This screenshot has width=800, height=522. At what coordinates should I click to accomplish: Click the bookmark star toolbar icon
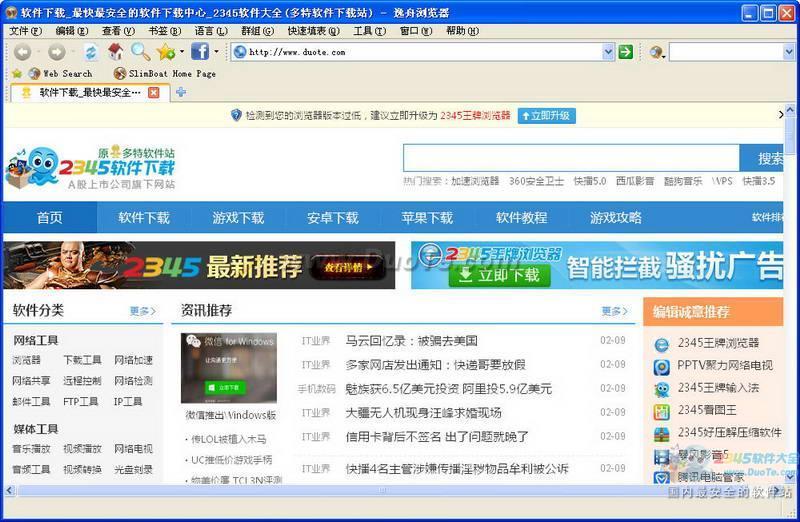(166, 52)
